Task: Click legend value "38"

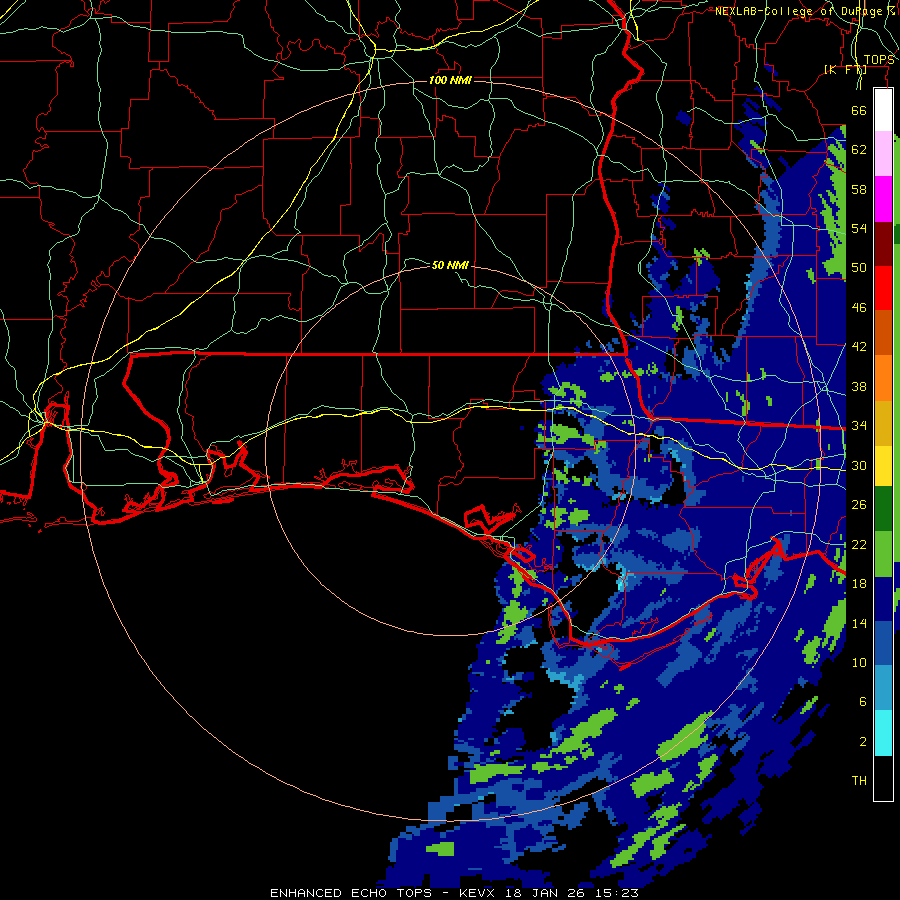Action: click(859, 386)
